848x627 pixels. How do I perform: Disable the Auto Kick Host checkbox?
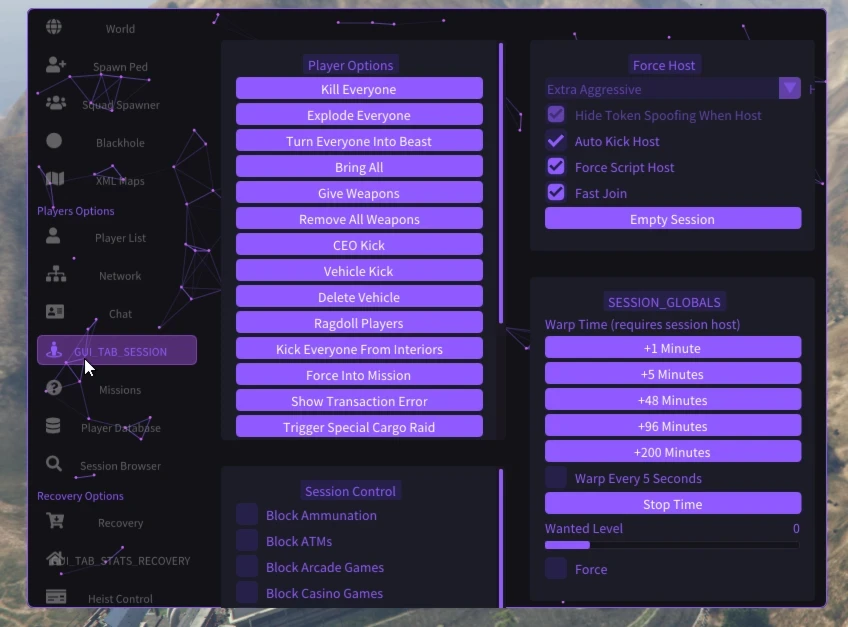click(x=556, y=141)
